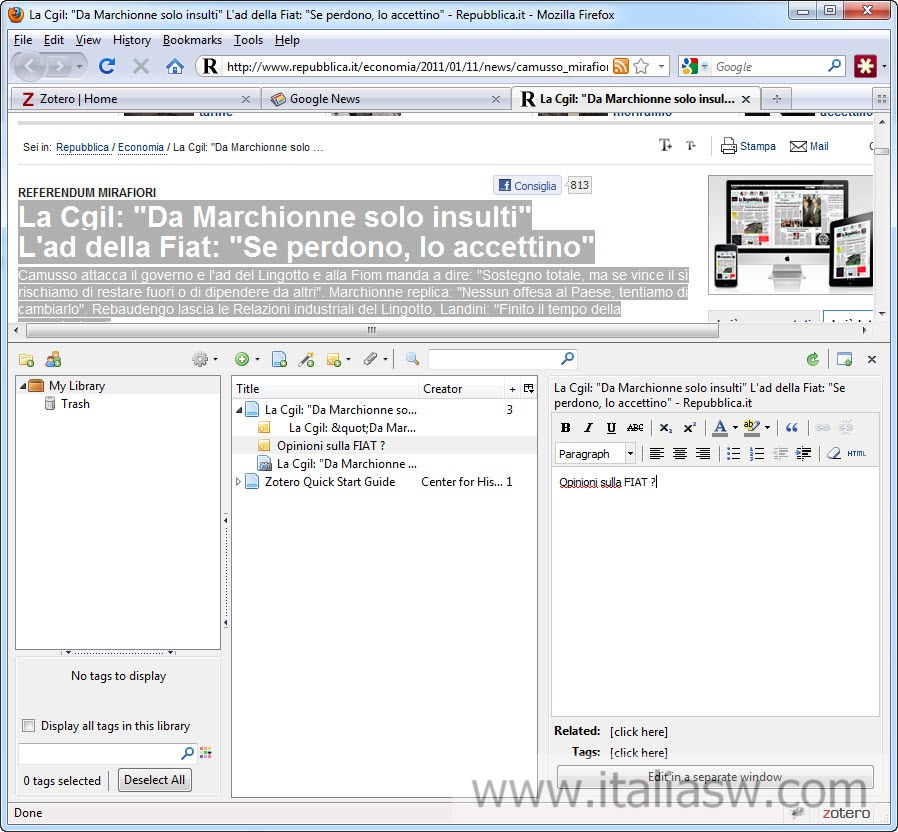Viewport: 898px width, 832px height.
Task: Toggle strikethrough formatting in the note
Action: point(635,427)
